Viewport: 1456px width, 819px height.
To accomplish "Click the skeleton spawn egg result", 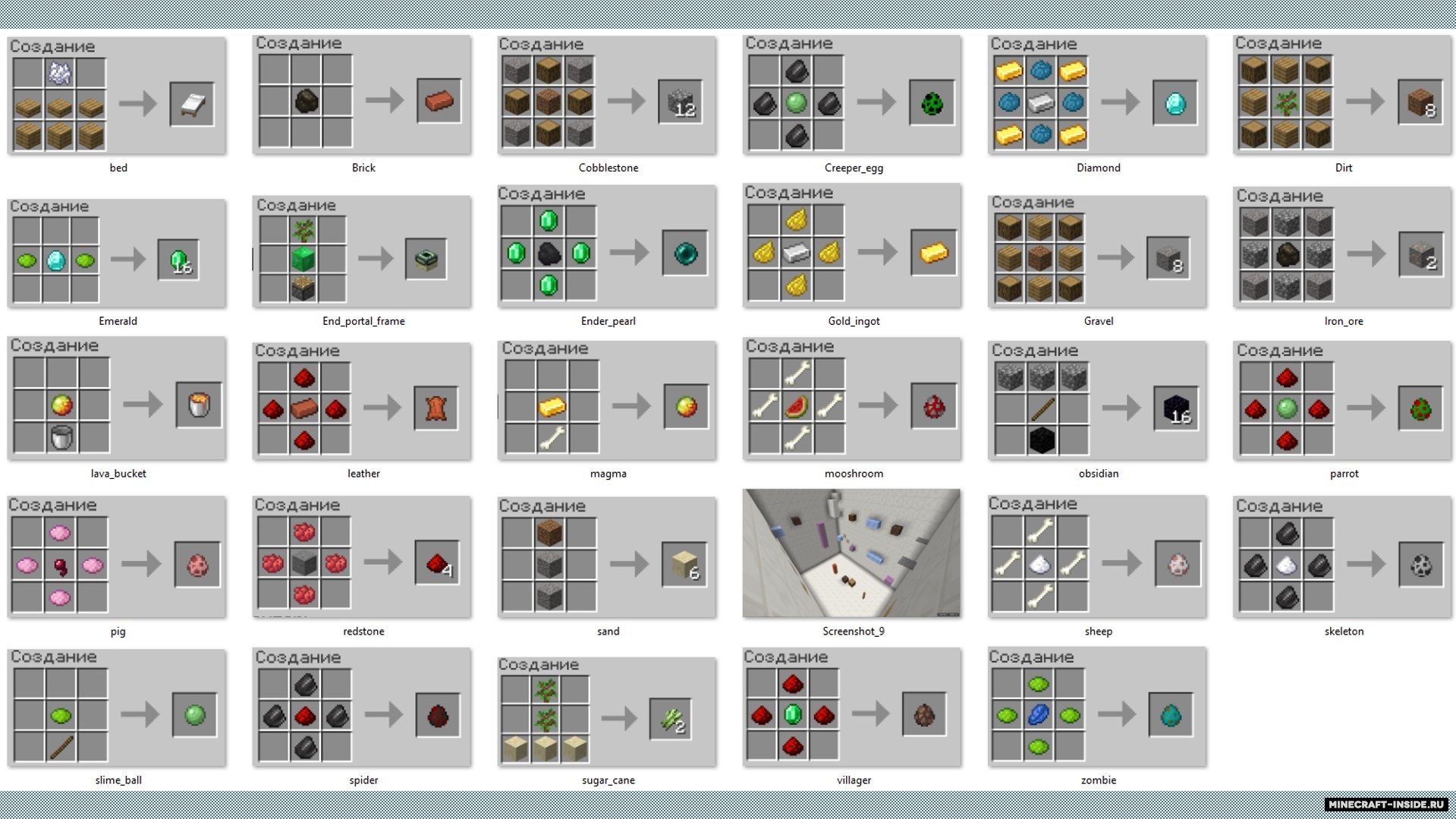I will click(1421, 564).
